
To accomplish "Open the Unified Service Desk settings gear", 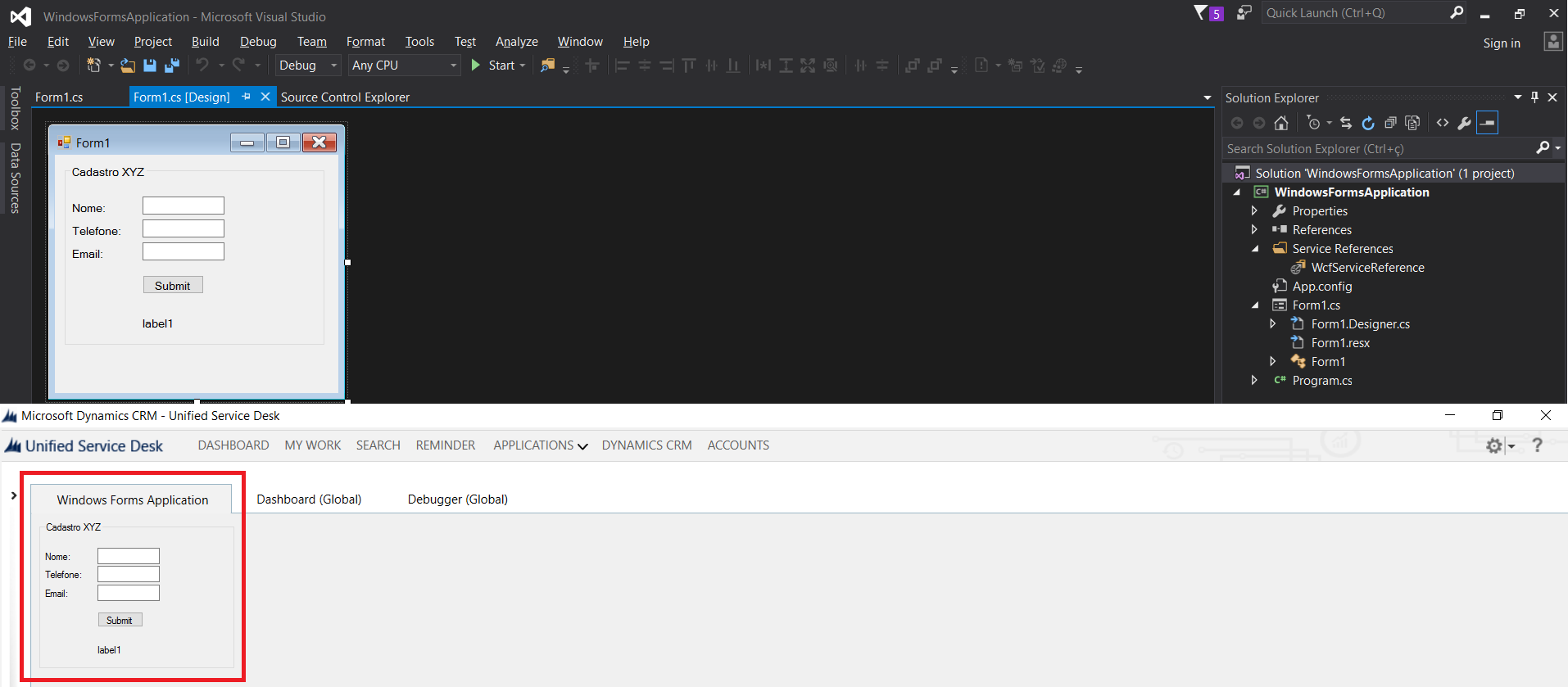I will pyautogui.click(x=1494, y=445).
